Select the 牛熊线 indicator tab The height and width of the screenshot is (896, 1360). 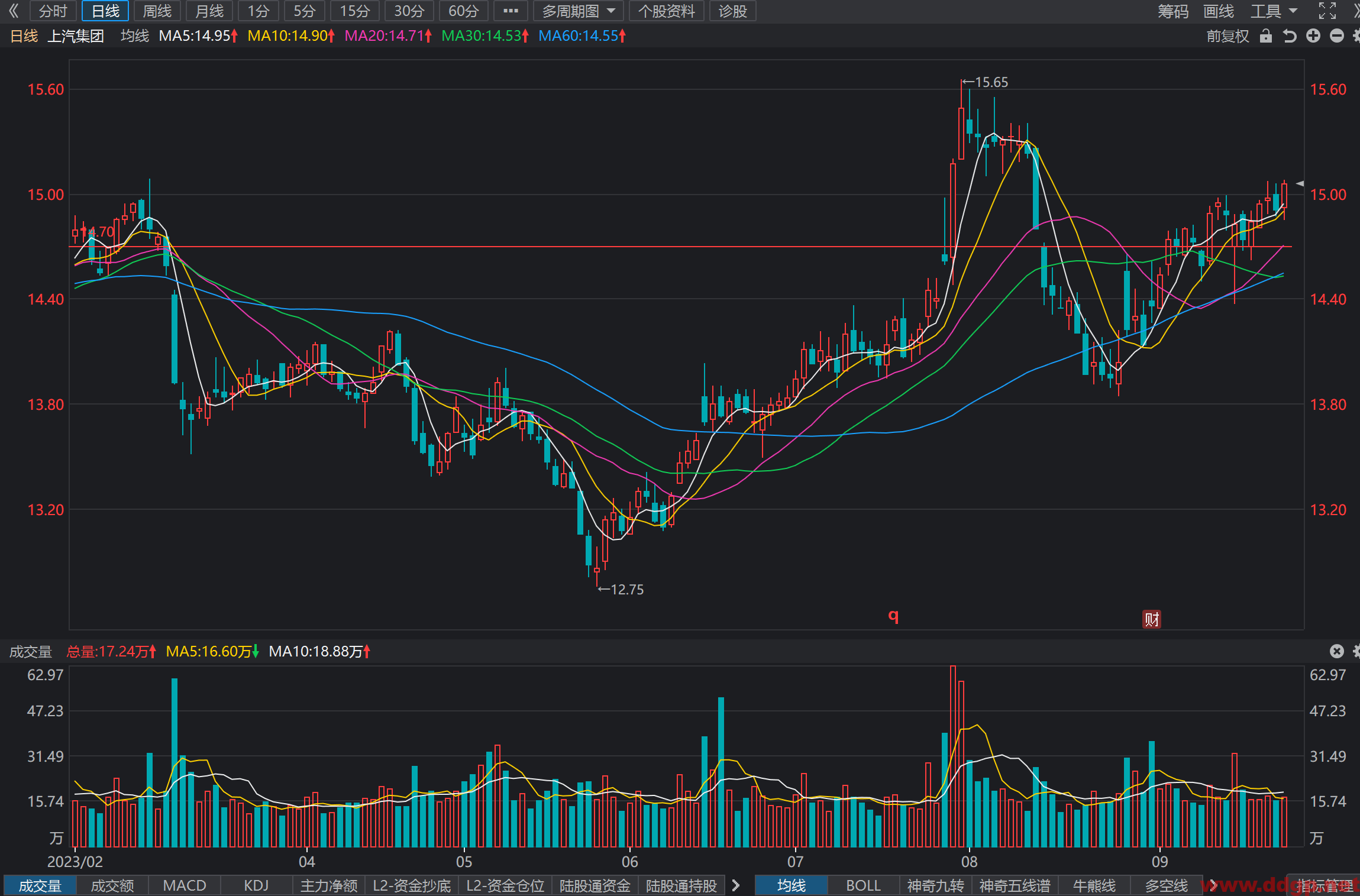(x=1094, y=885)
